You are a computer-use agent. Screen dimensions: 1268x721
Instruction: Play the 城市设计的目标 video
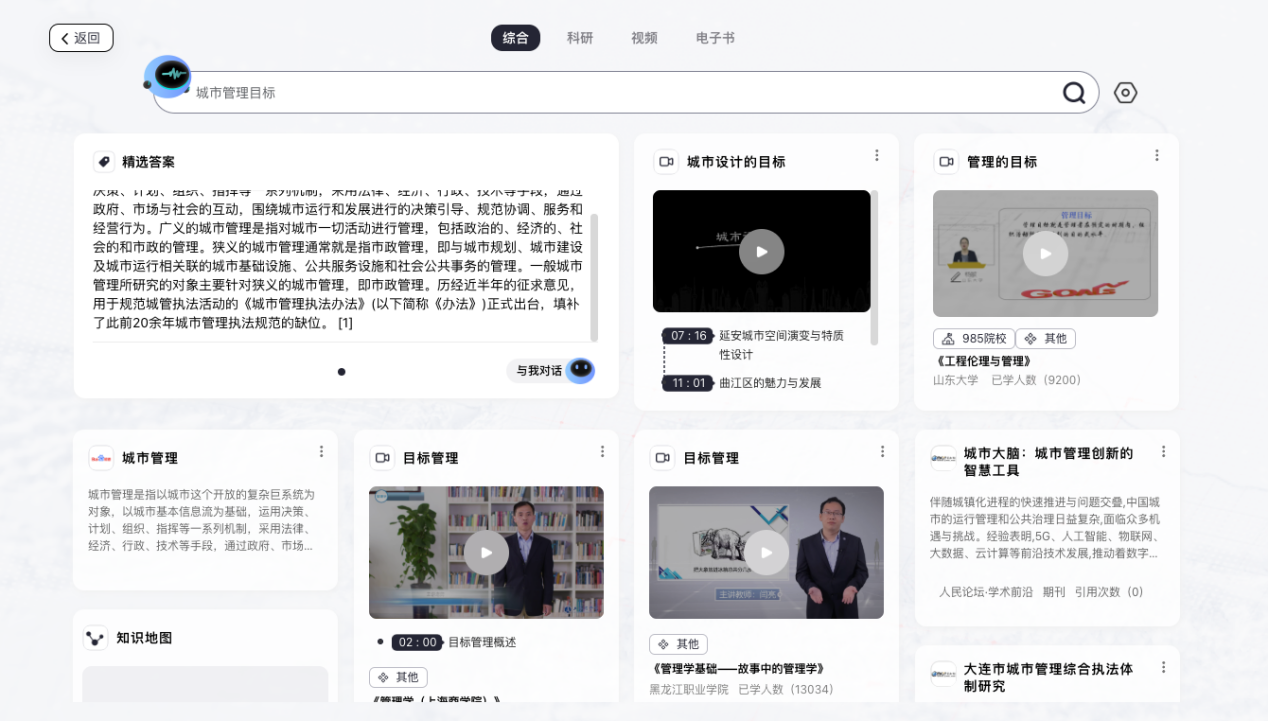761,251
